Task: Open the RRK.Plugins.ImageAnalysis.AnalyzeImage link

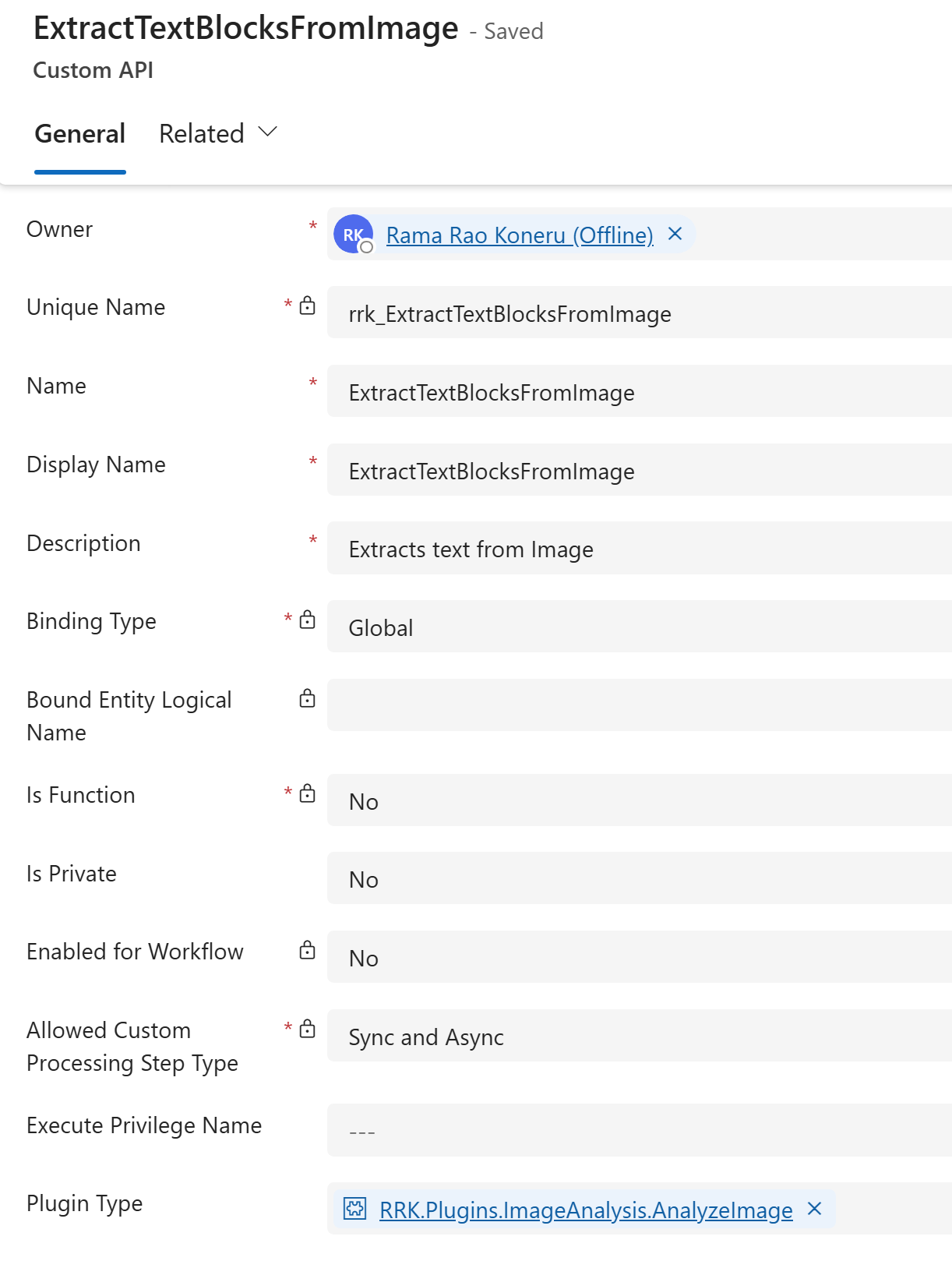Action: coord(586,1210)
